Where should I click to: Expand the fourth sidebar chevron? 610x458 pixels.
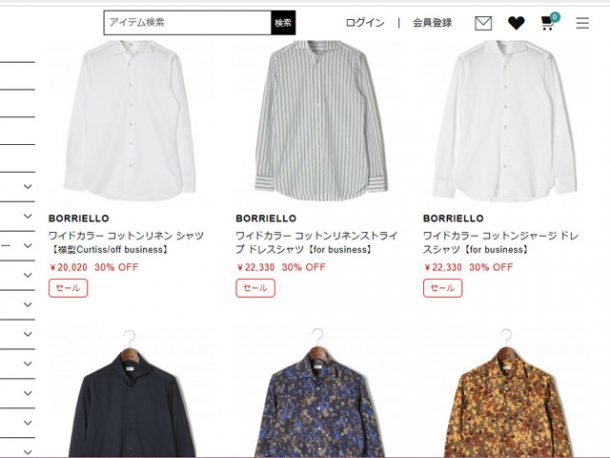point(28,275)
